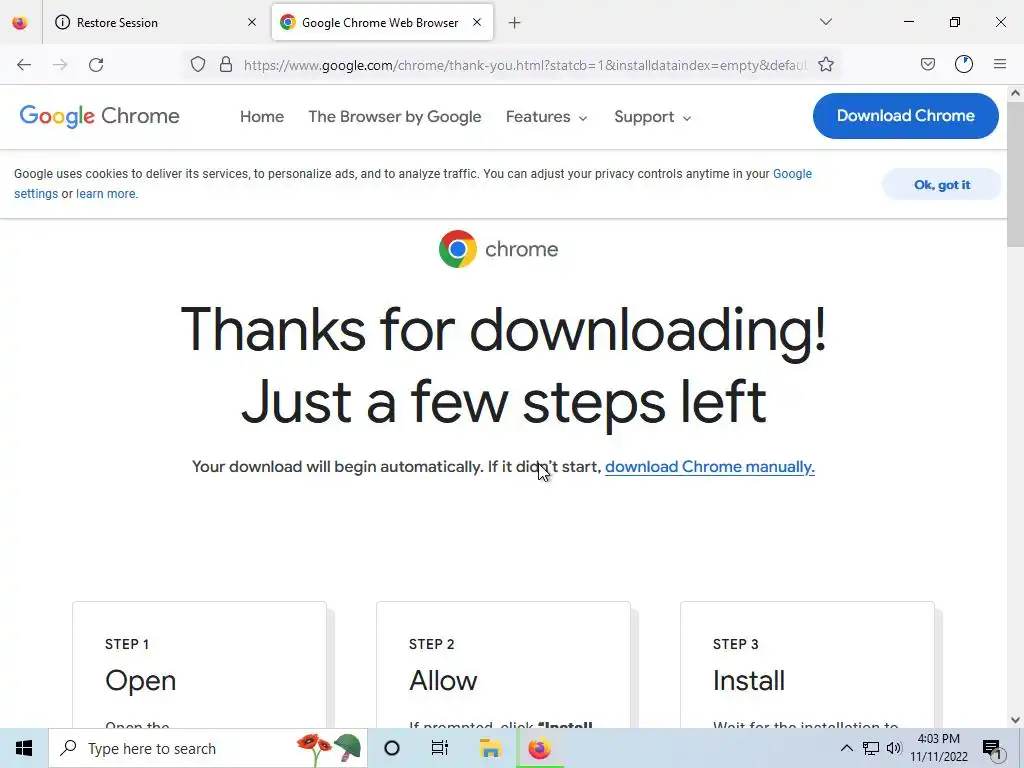The height and width of the screenshot is (768, 1024).
Task: Switch to the Restore Session tab
Action: coord(156,23)
